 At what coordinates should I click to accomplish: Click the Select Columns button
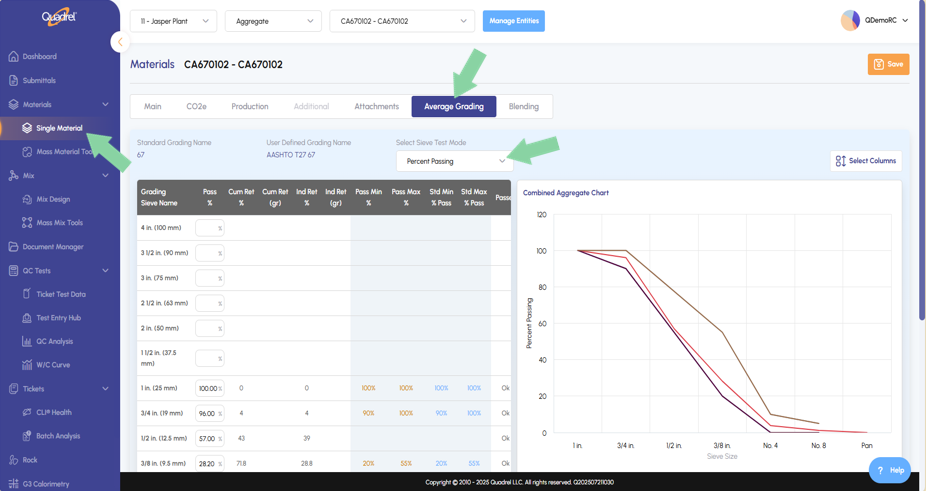click(866, 161)
